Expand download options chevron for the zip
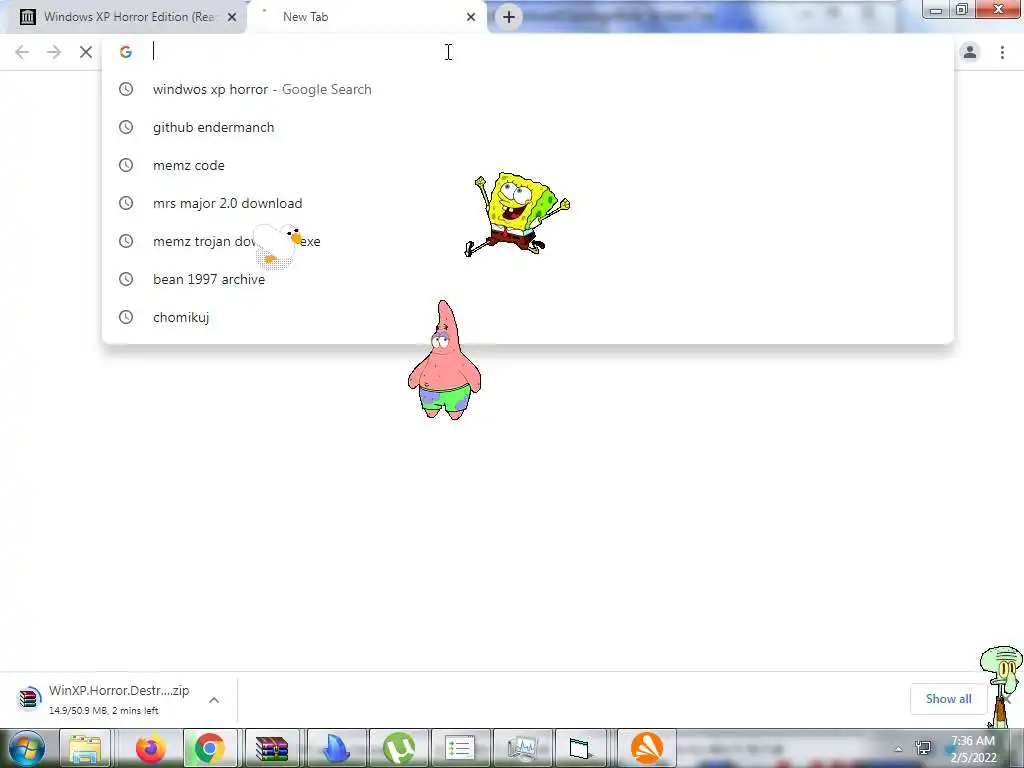This screenshot has width=1024, height=768. 214,700
